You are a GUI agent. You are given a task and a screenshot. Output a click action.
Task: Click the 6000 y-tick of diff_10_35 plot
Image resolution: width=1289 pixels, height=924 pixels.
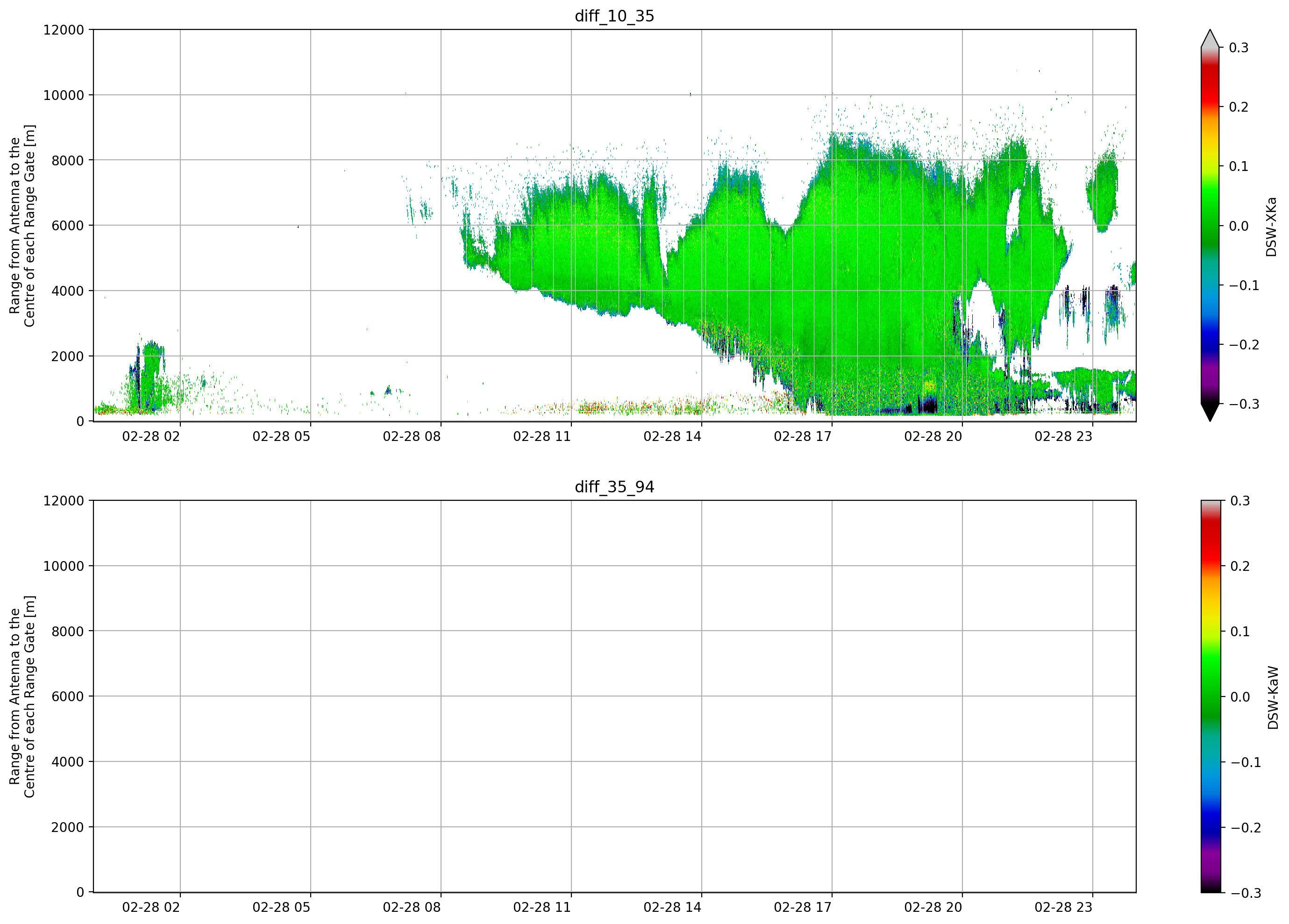click(68, 226)
